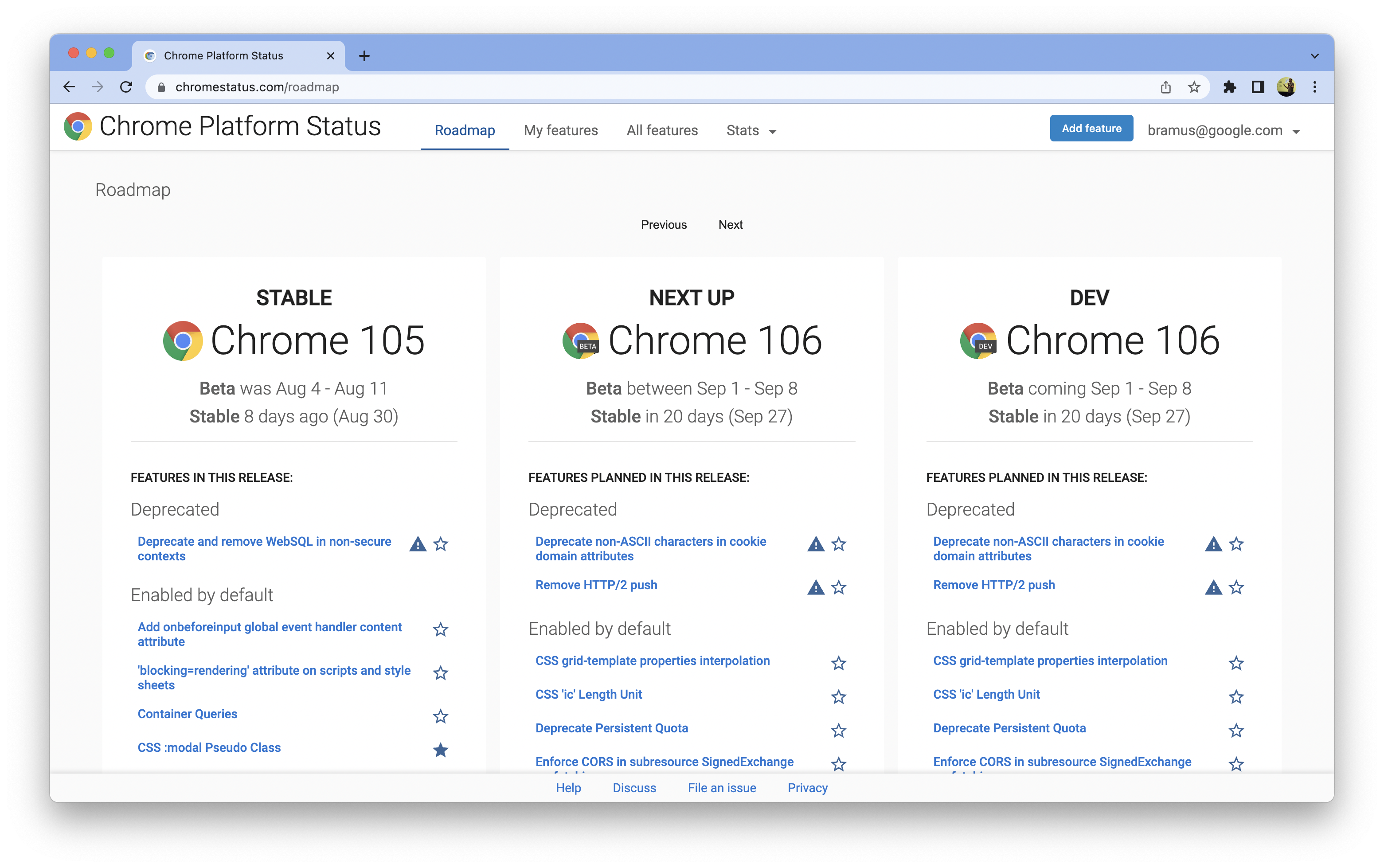This screenshot has height=868, width=1384.
Task: Expand the Stats dropdown menu
Action: (x=751, y=130)
